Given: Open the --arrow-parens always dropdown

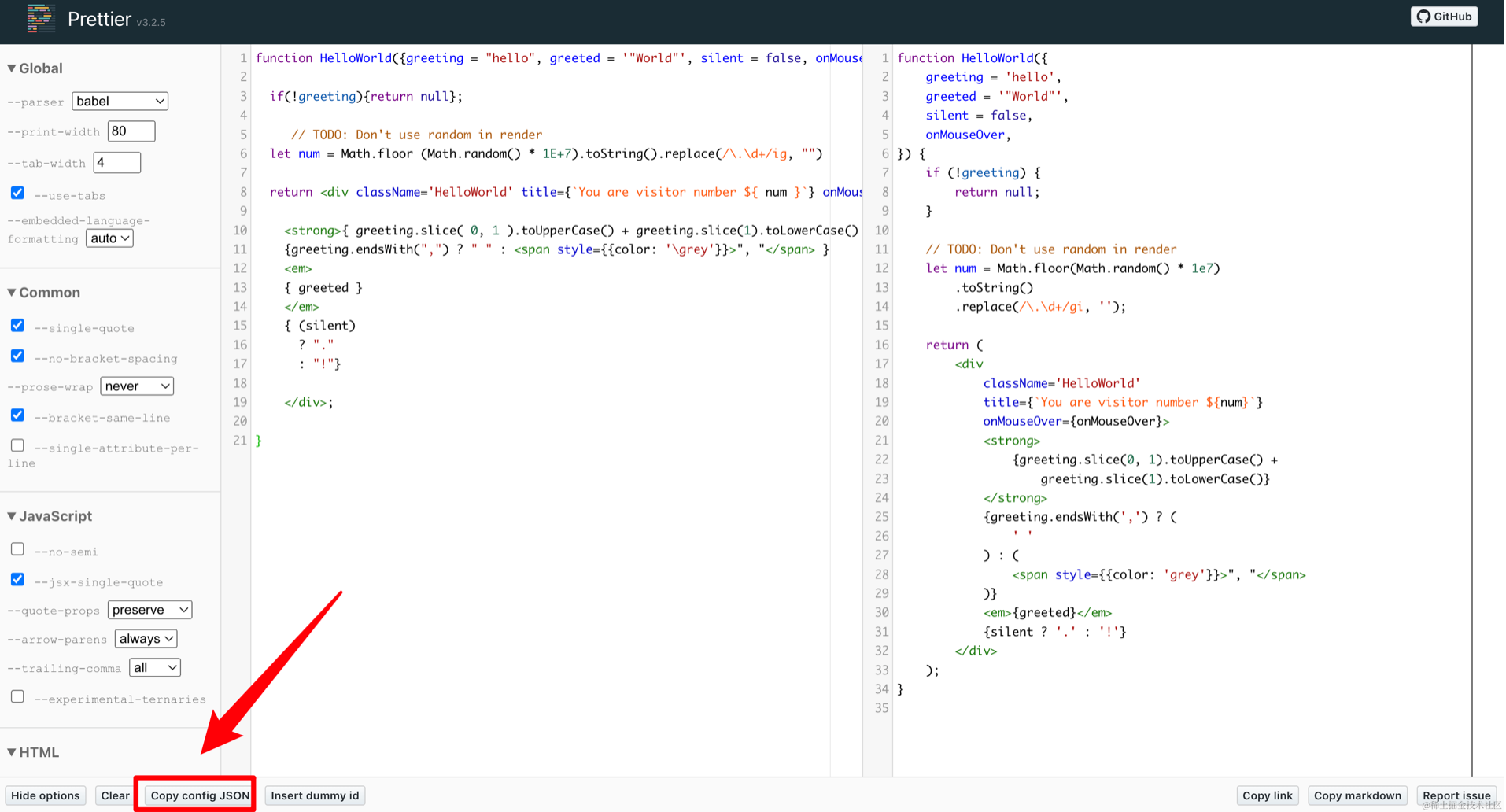Looking at the screenshot, I should (x=146, y=639).
